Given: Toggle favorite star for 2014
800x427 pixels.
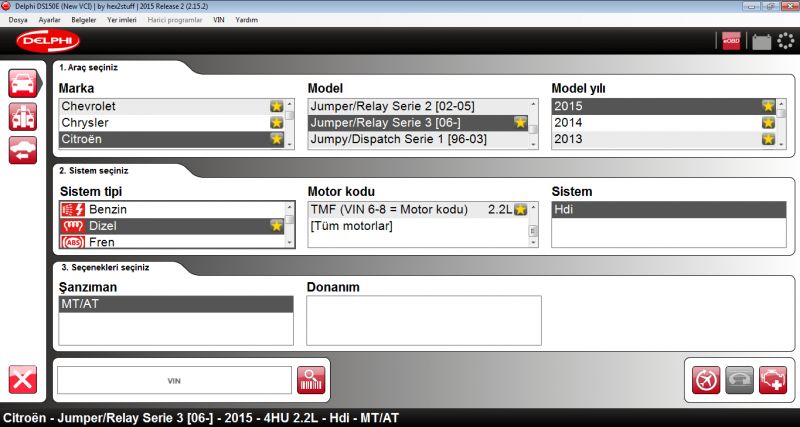Looking at the screenshot, I should (x=768, y=122).
